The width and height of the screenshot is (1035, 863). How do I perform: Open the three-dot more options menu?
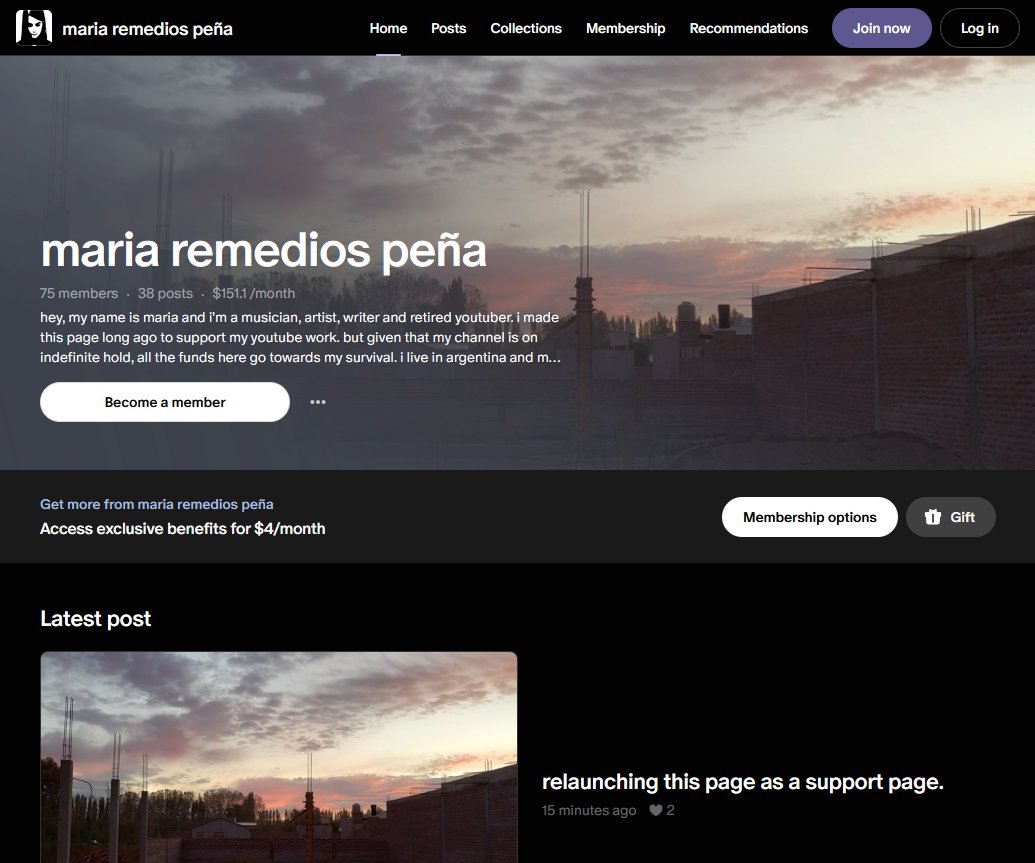(317, 402)
